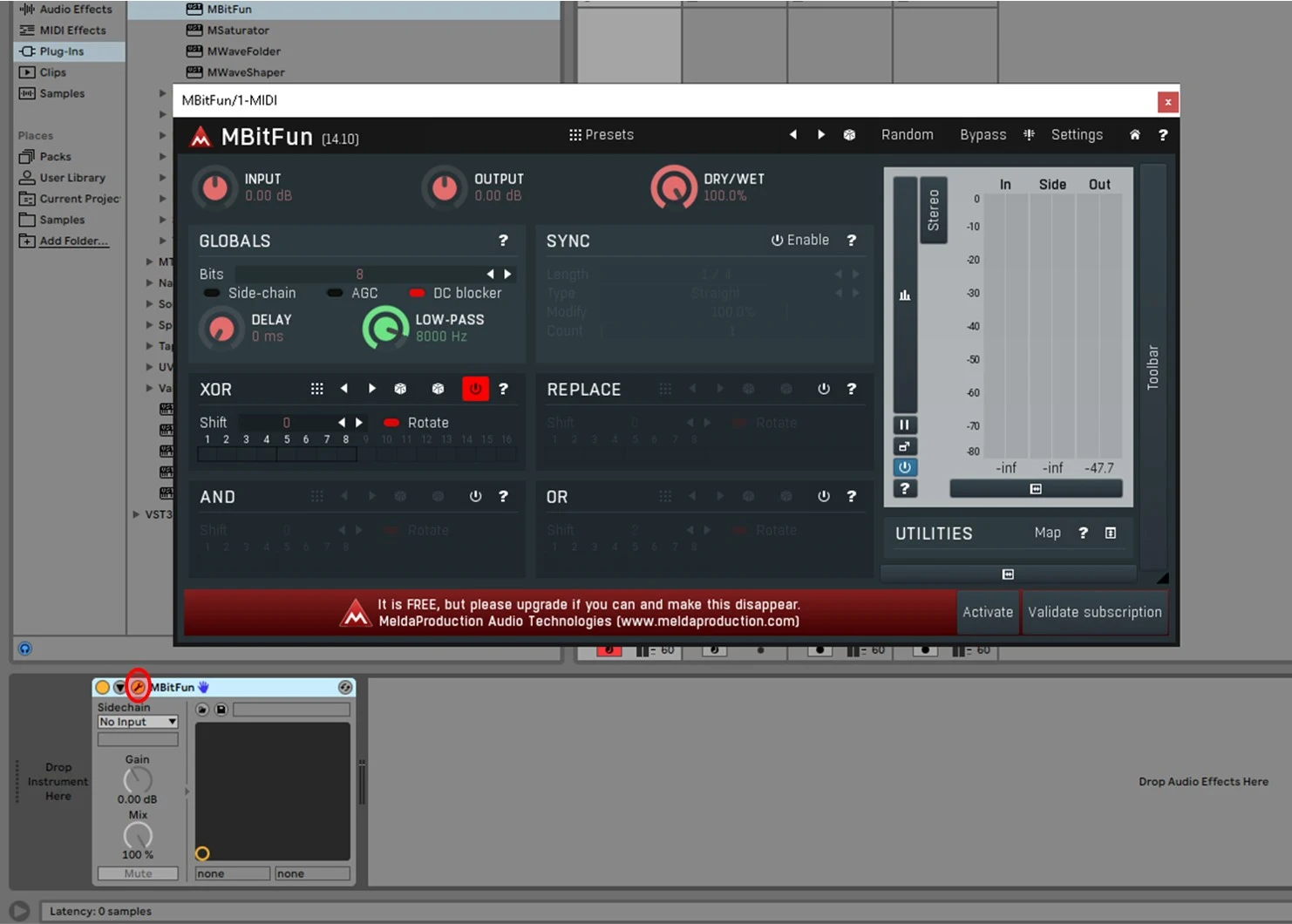Toggle XOR Rotate option
The height and width of the screenshot is (924, 1292).
tap(417, 423)
